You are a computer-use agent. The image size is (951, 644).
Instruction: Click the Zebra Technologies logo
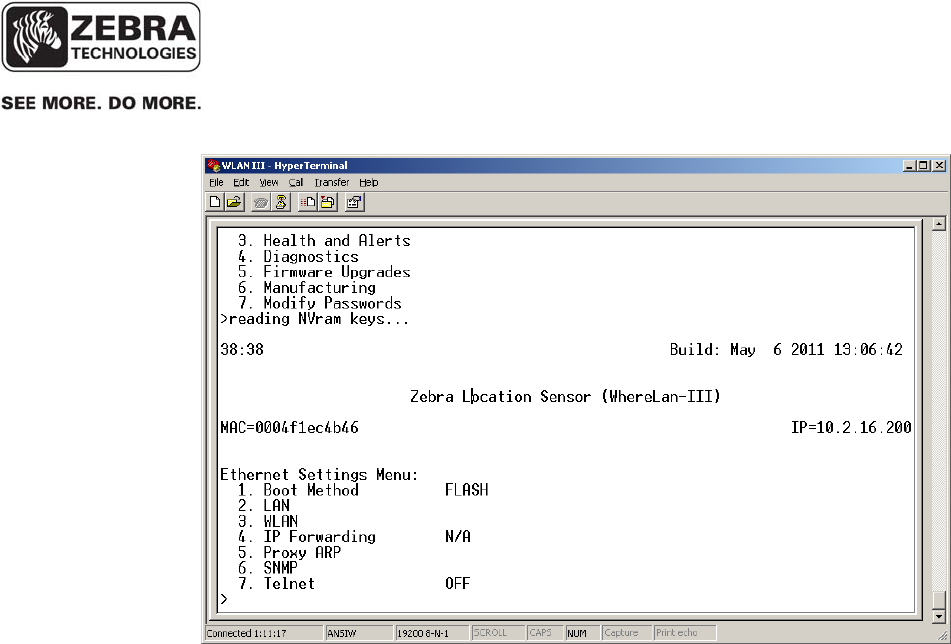(x=101, y=37)
